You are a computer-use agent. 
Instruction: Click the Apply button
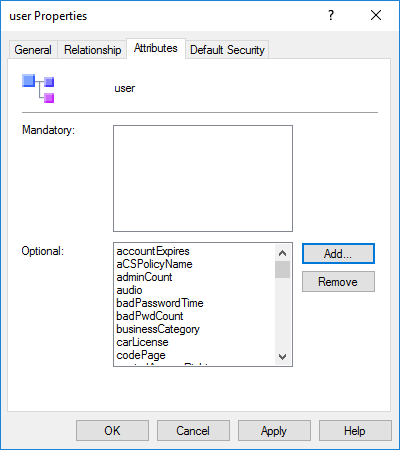coord(274,431)
